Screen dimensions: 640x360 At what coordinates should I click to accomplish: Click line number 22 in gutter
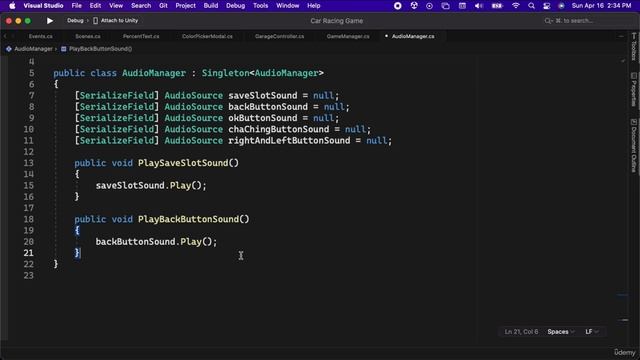pos(29,264)
